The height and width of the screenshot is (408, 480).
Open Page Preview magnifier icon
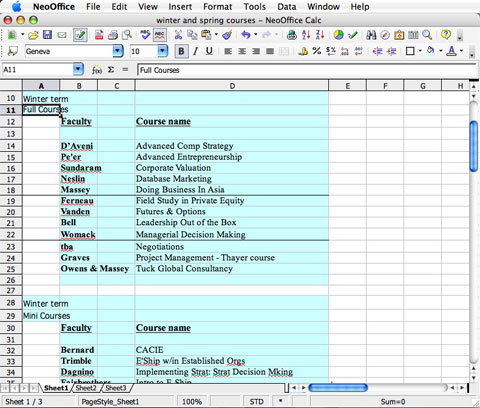pos(127,35)
